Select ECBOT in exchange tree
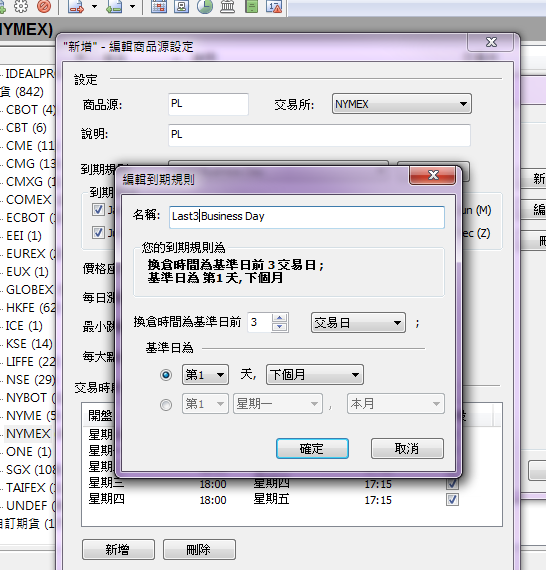 [x=31, y=218]
